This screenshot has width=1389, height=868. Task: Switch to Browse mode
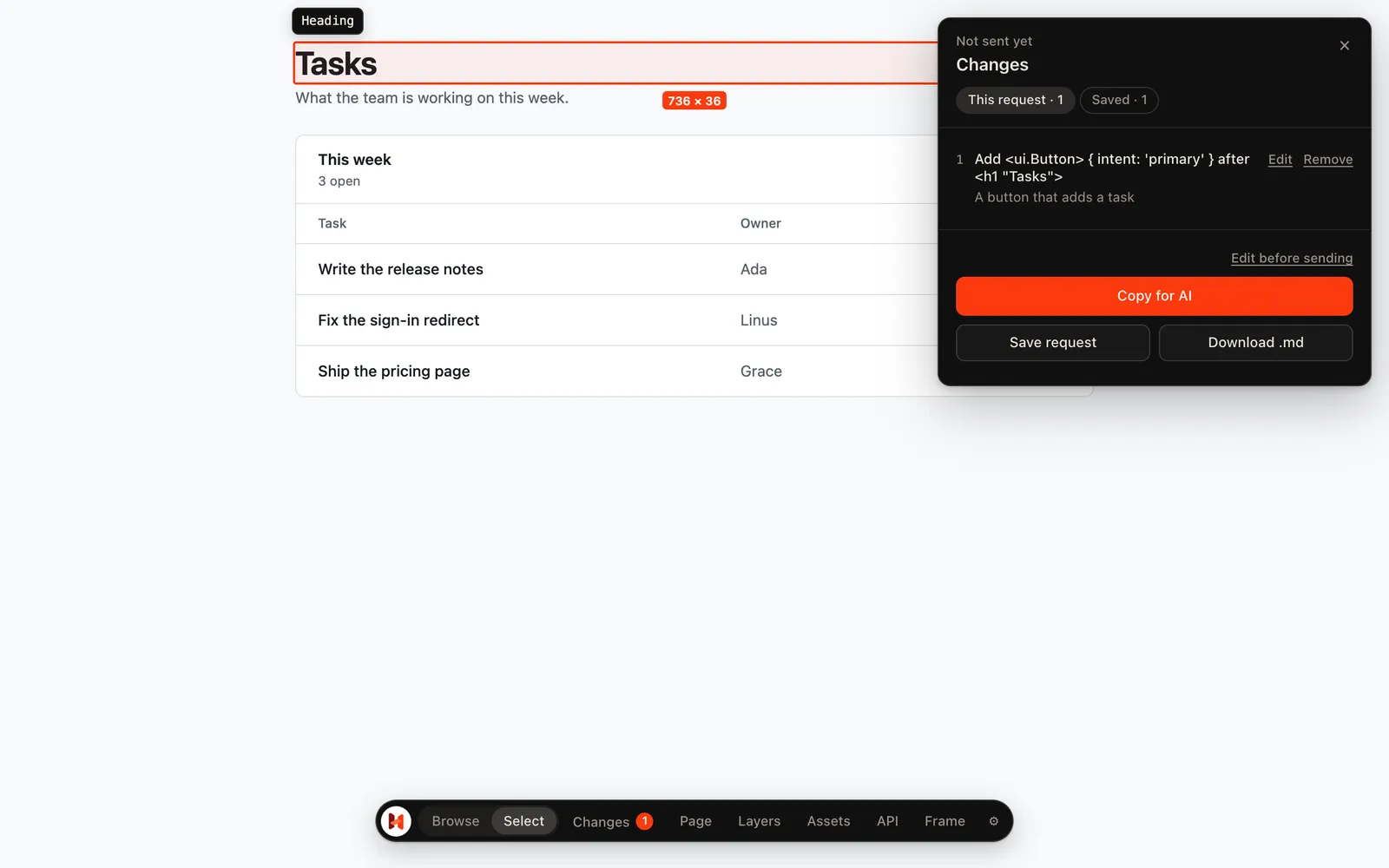tap(456, 821)
